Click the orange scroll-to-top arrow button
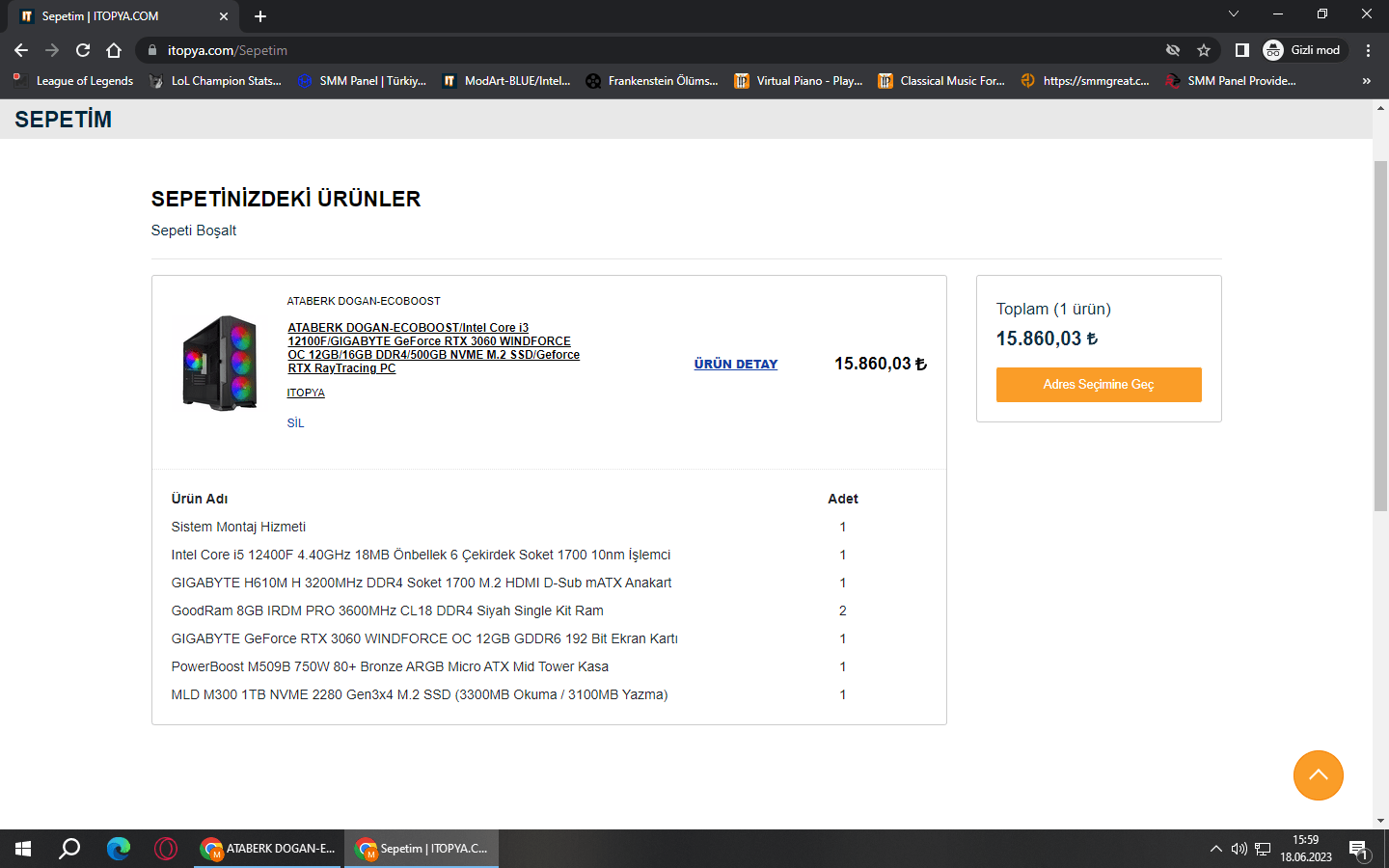The image size is (1389, 868). point(1319,775)
